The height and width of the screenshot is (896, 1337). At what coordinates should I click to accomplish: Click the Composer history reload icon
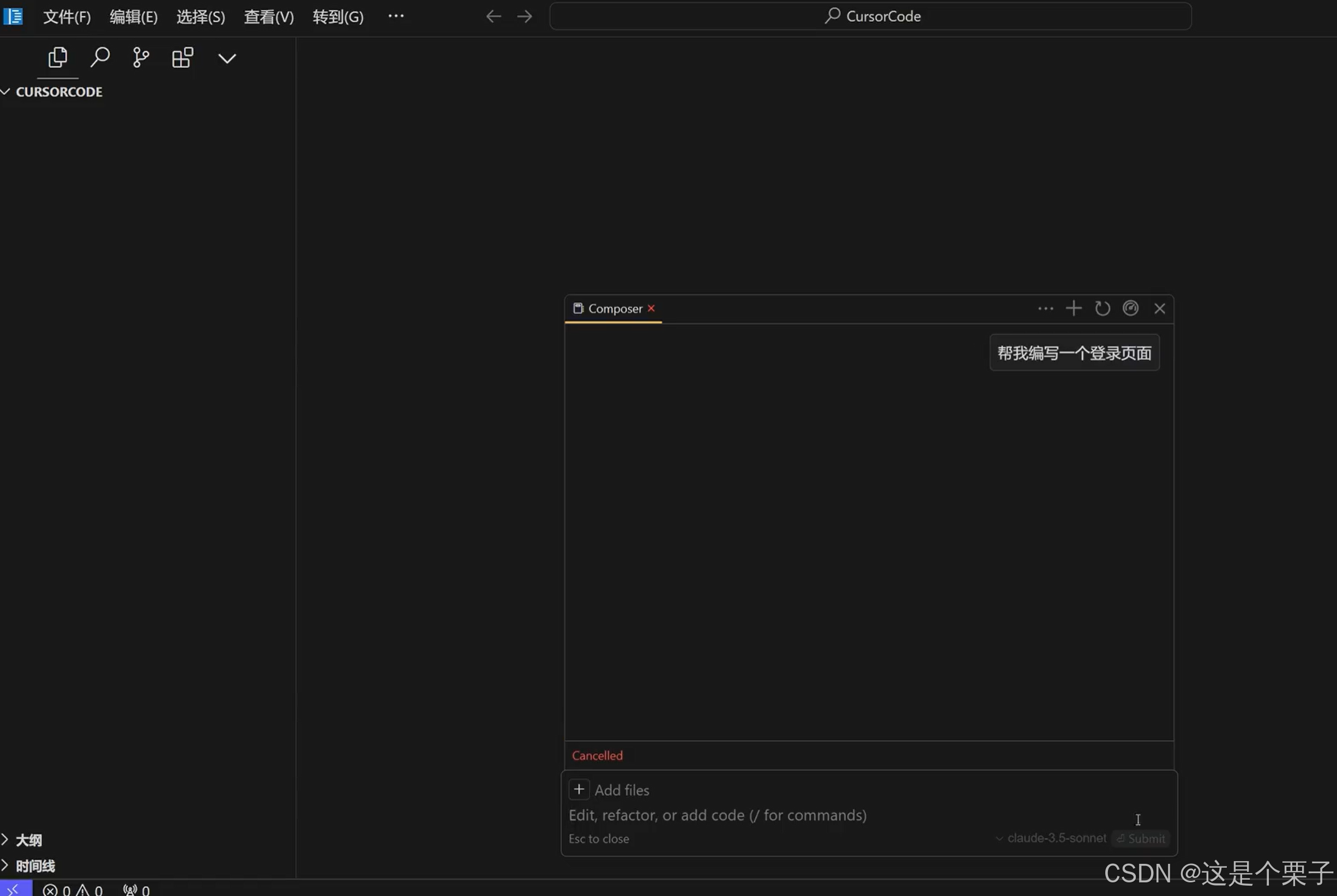(1102, 308)
